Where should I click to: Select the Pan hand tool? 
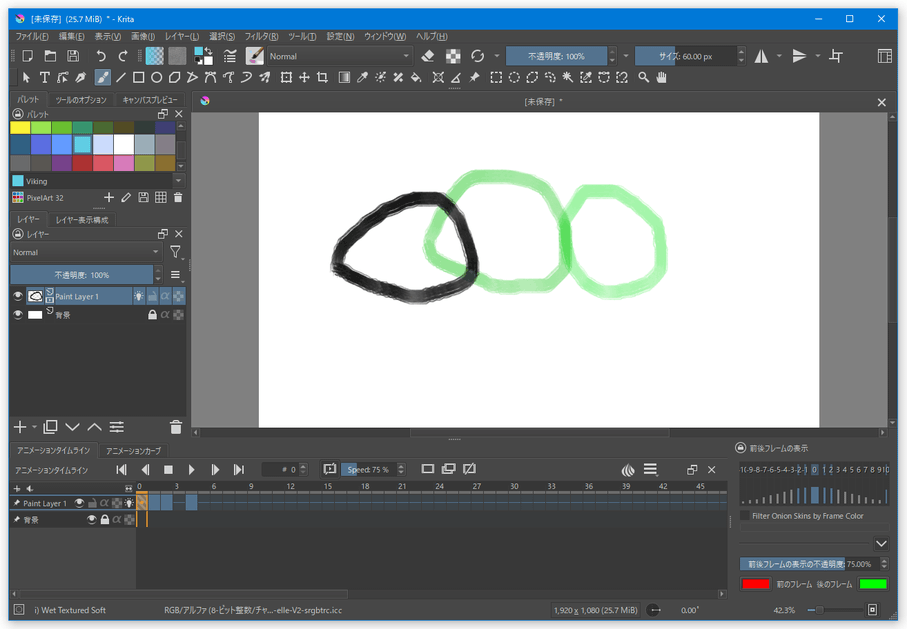pyautogui.click(x=661, y=77)
